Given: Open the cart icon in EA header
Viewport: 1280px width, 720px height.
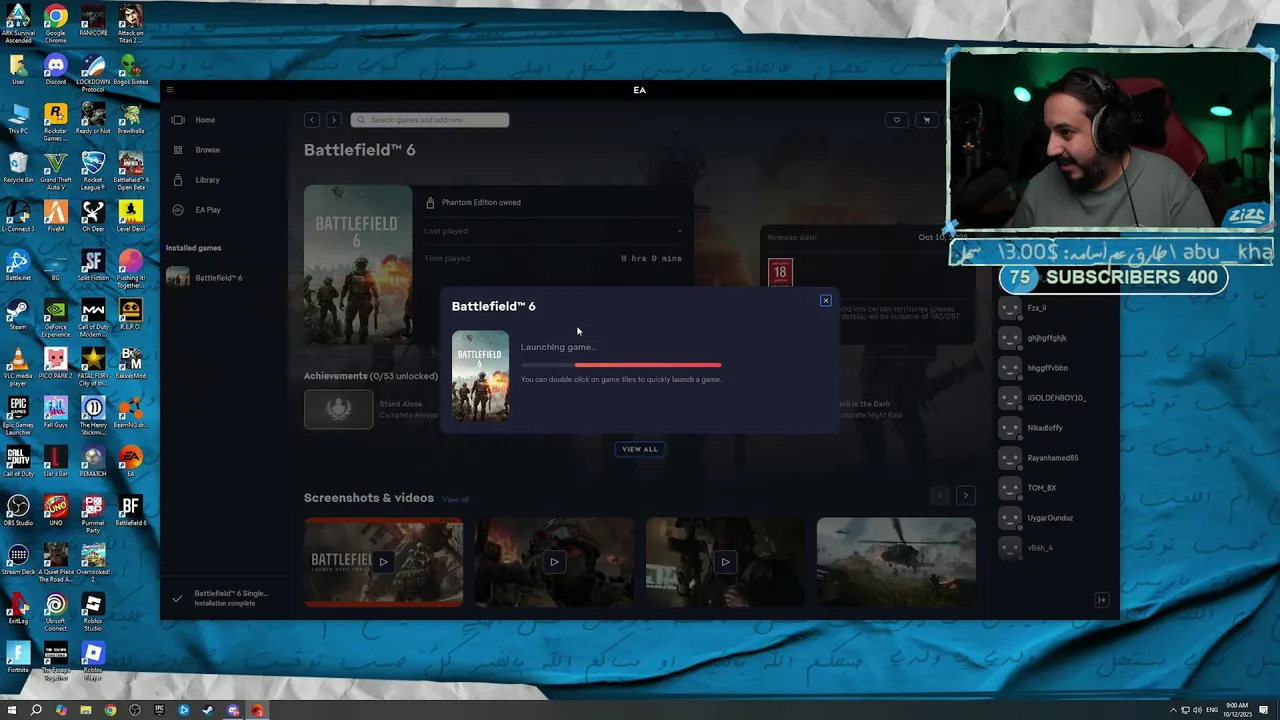Looking at the screenshot, I should pyautogui.click(x=926, y=120).
